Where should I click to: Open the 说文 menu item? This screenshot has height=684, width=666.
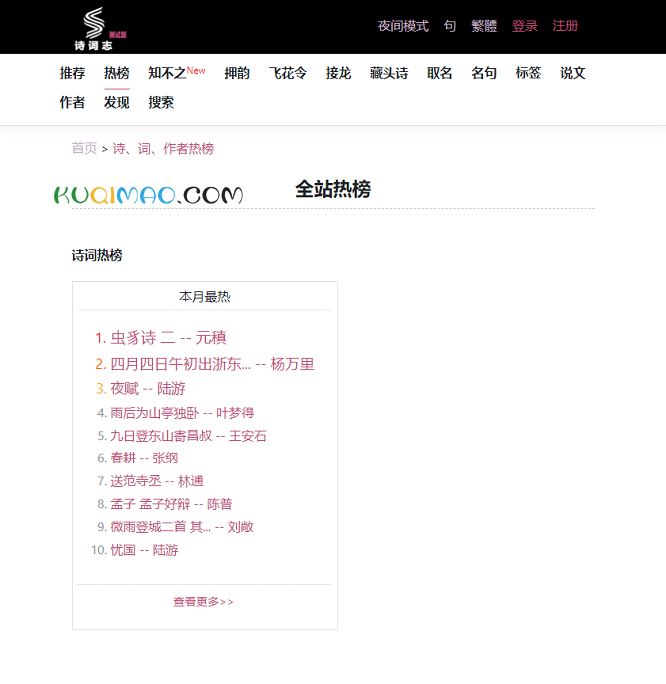[573, 73]
